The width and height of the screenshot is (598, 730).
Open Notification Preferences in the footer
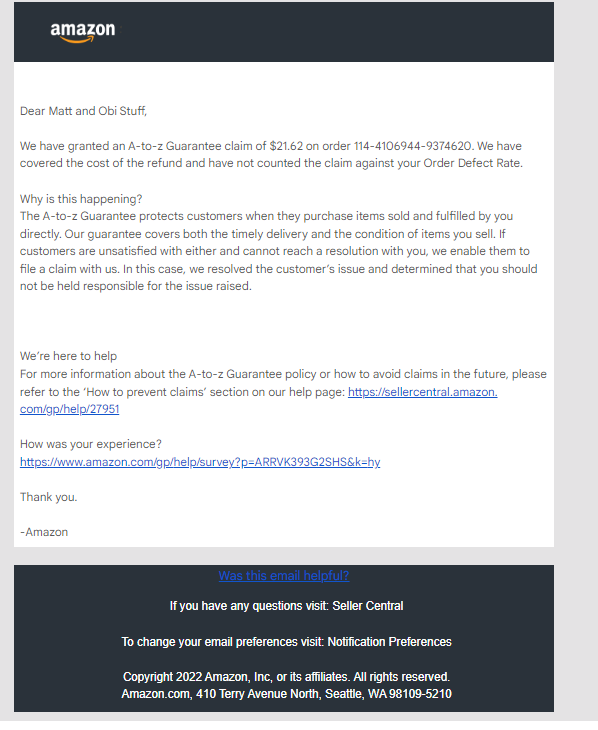coord(389,642)
